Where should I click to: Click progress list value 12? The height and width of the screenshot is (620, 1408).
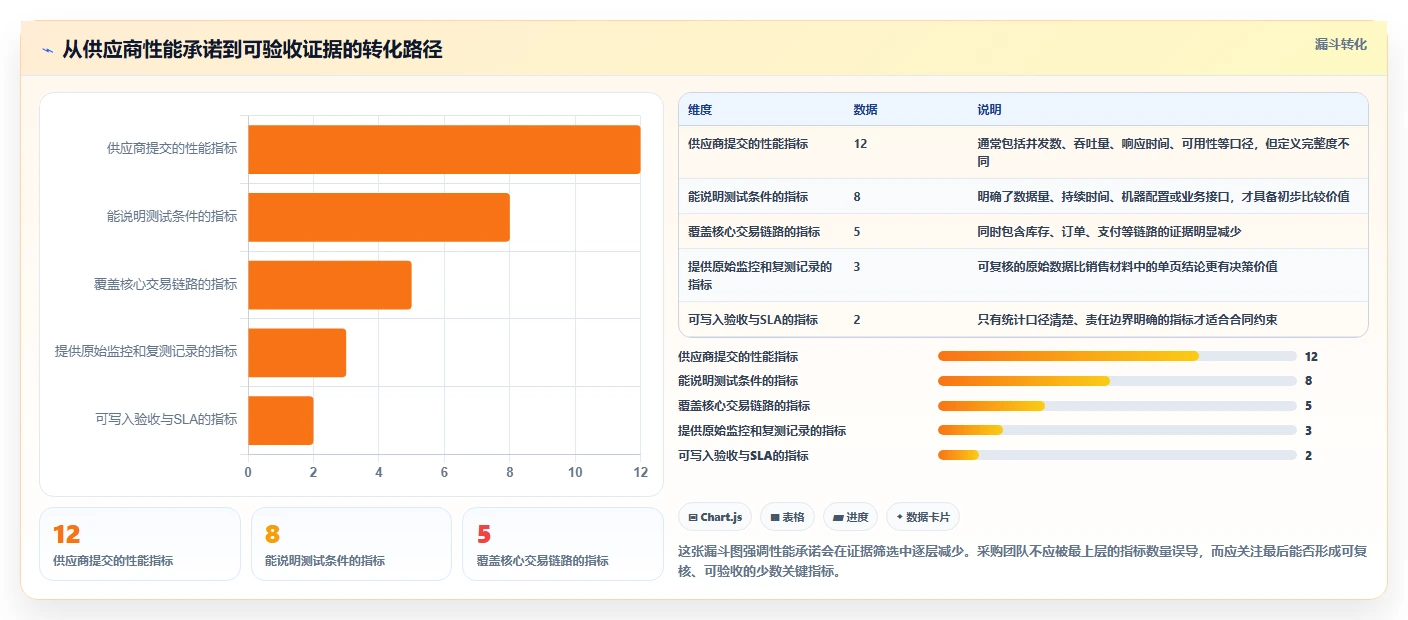click(x=1311, y=356)
